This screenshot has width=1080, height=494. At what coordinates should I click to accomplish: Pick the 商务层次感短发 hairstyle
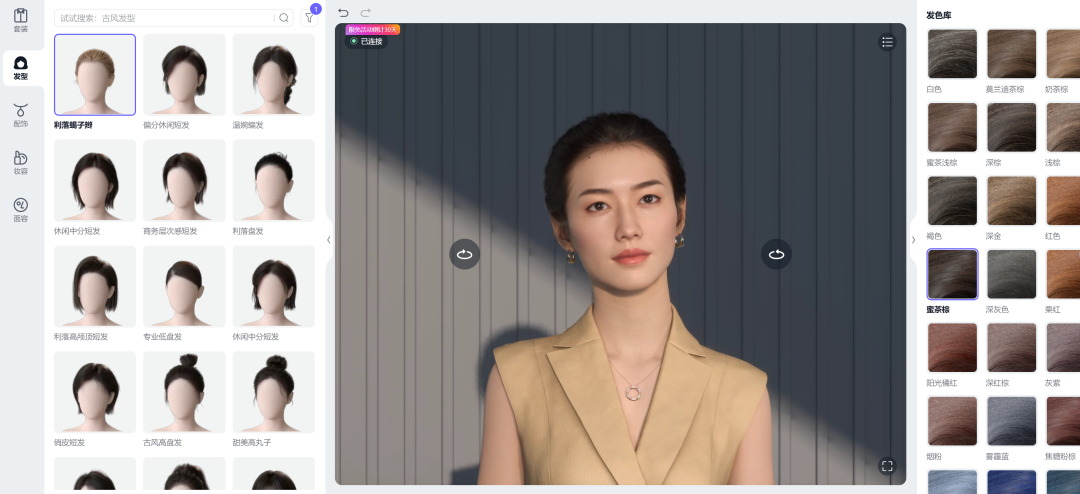point(184,181)
